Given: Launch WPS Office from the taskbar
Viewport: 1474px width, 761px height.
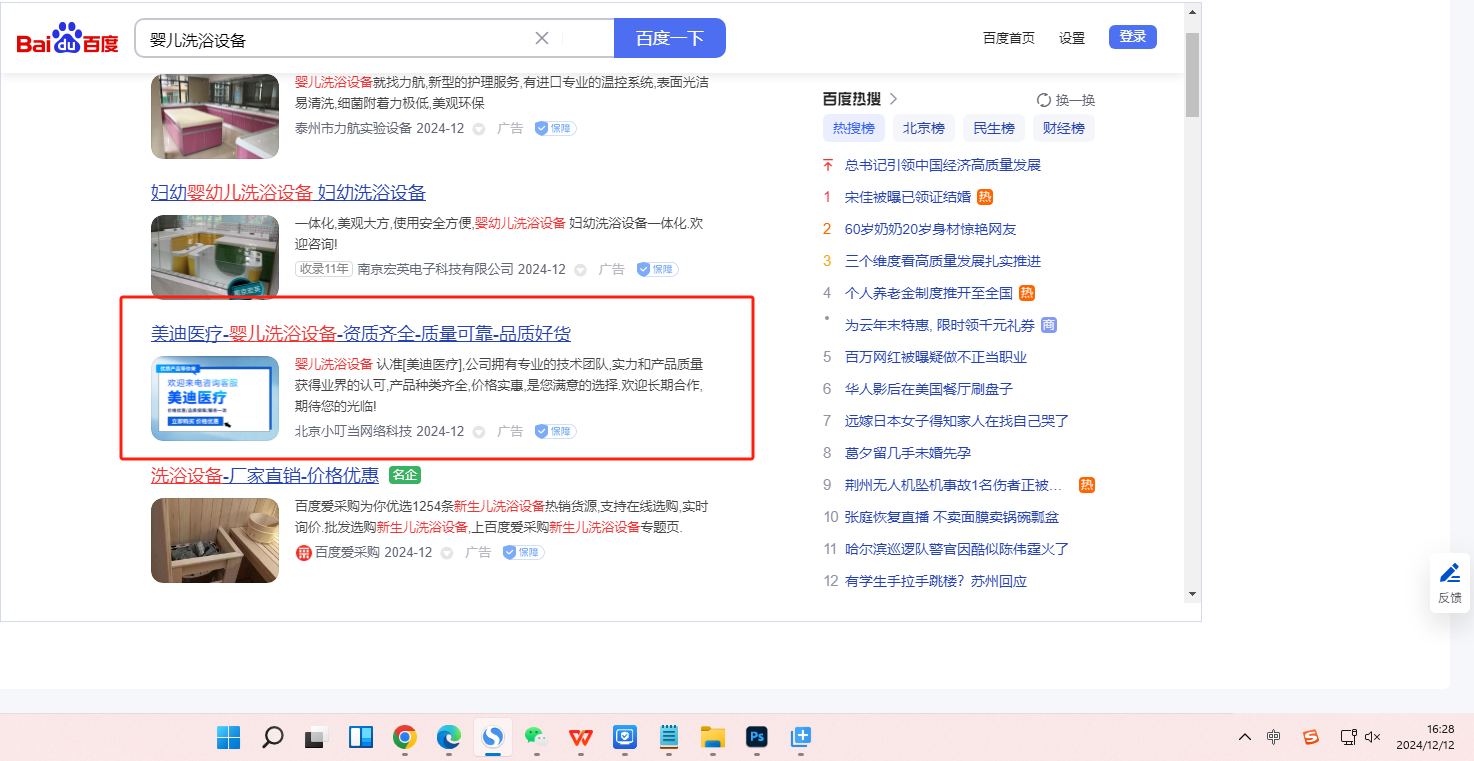Looking at the screenshot, I should click(x=581, y=738).
